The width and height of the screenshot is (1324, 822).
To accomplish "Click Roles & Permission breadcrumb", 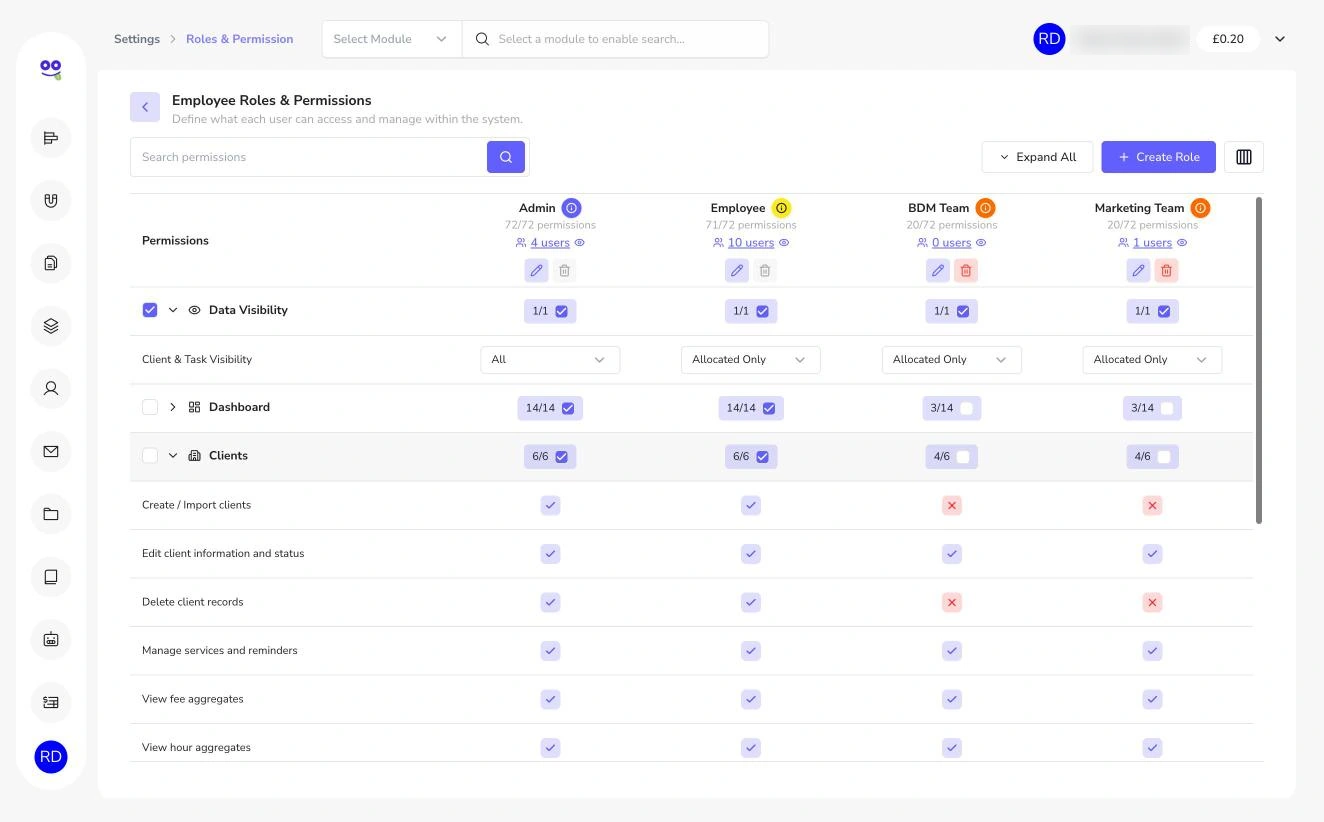I will tap(240, 39).
